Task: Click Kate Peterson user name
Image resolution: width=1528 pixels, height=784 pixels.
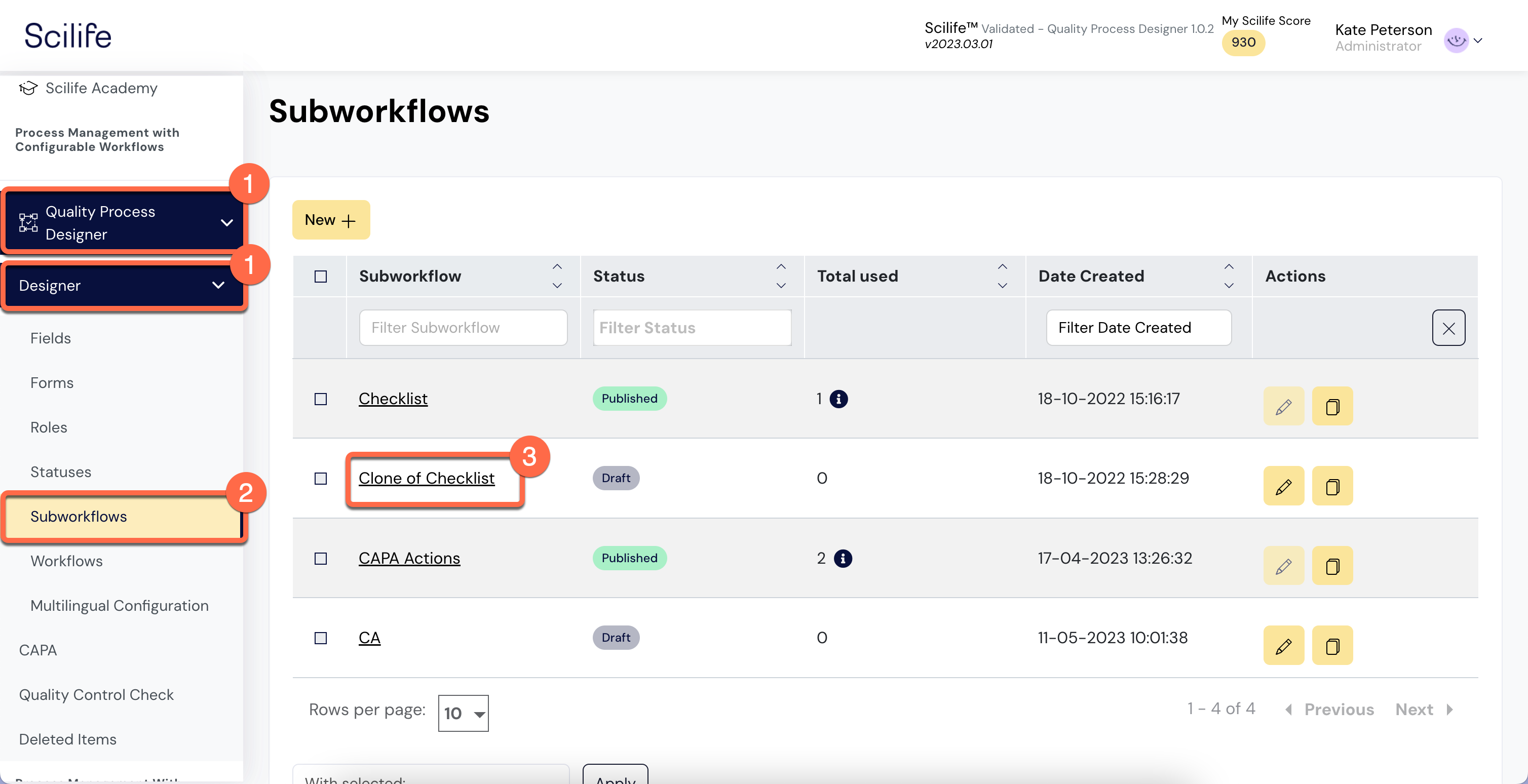Action: (x=1383, y=30)
